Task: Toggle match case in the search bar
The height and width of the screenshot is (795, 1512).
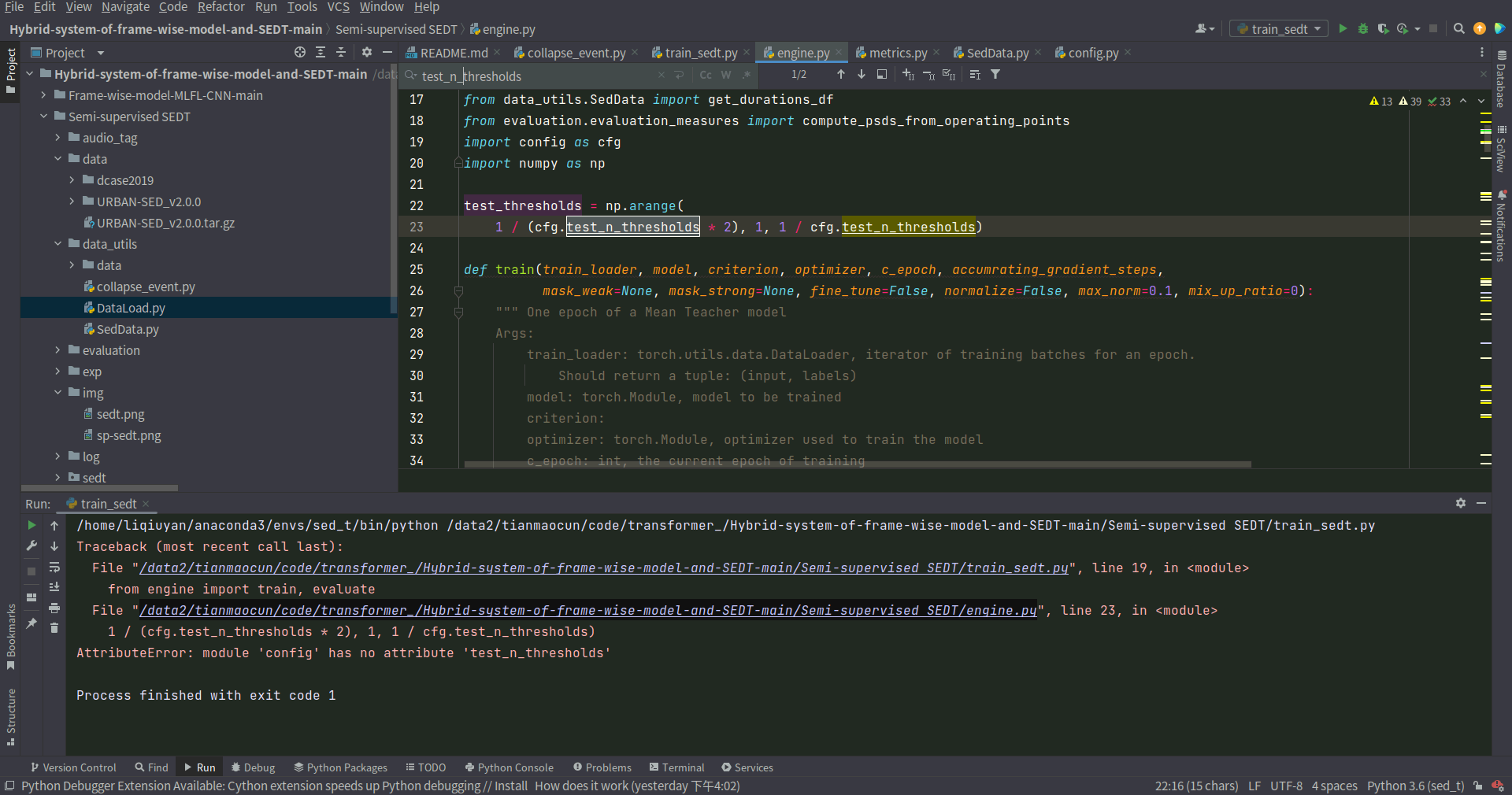Action: pos(705,75)
